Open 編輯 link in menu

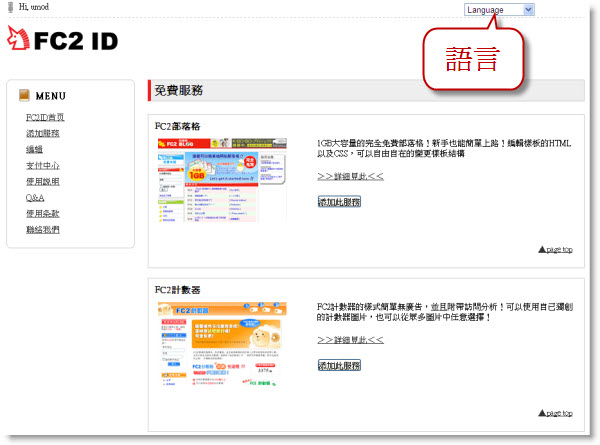click(x=34, y=149)
